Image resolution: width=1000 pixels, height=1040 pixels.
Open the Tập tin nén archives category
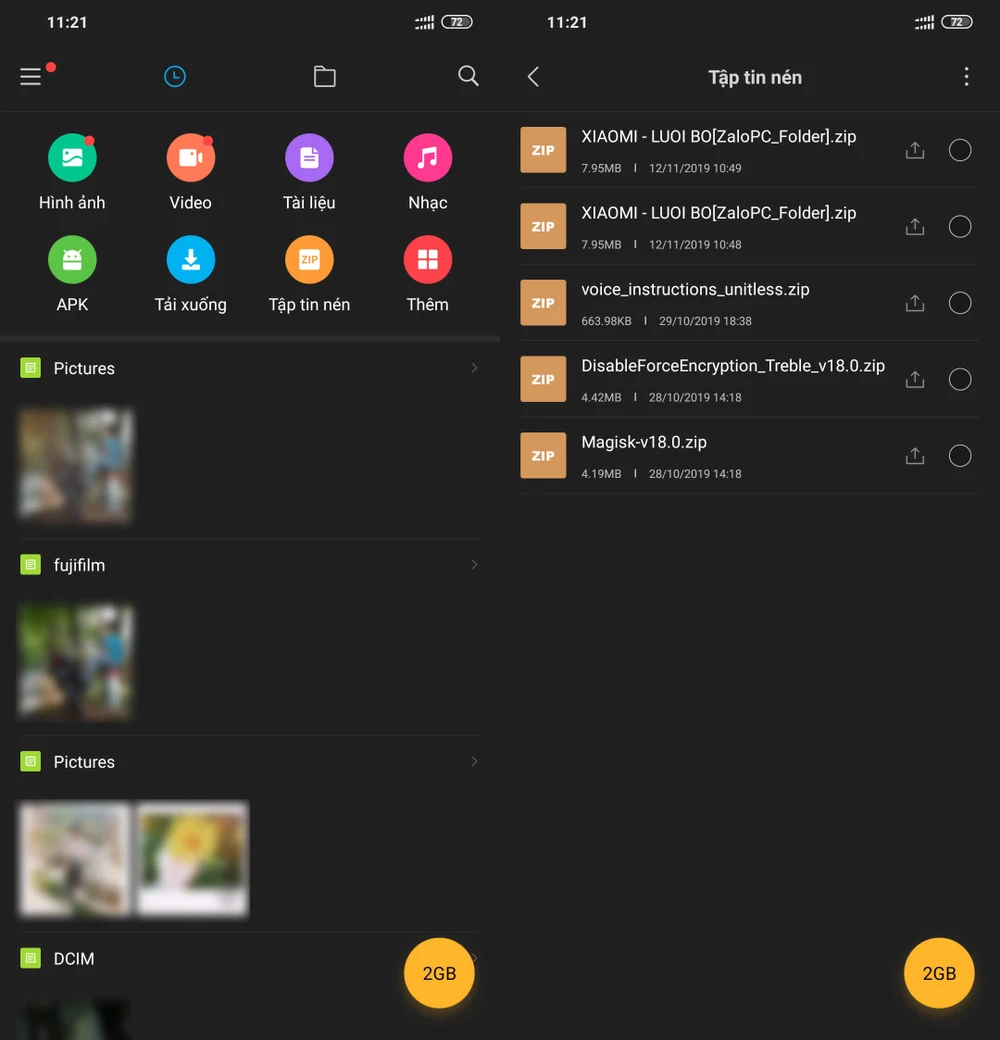pyautogui.click(x=309, y=260)
